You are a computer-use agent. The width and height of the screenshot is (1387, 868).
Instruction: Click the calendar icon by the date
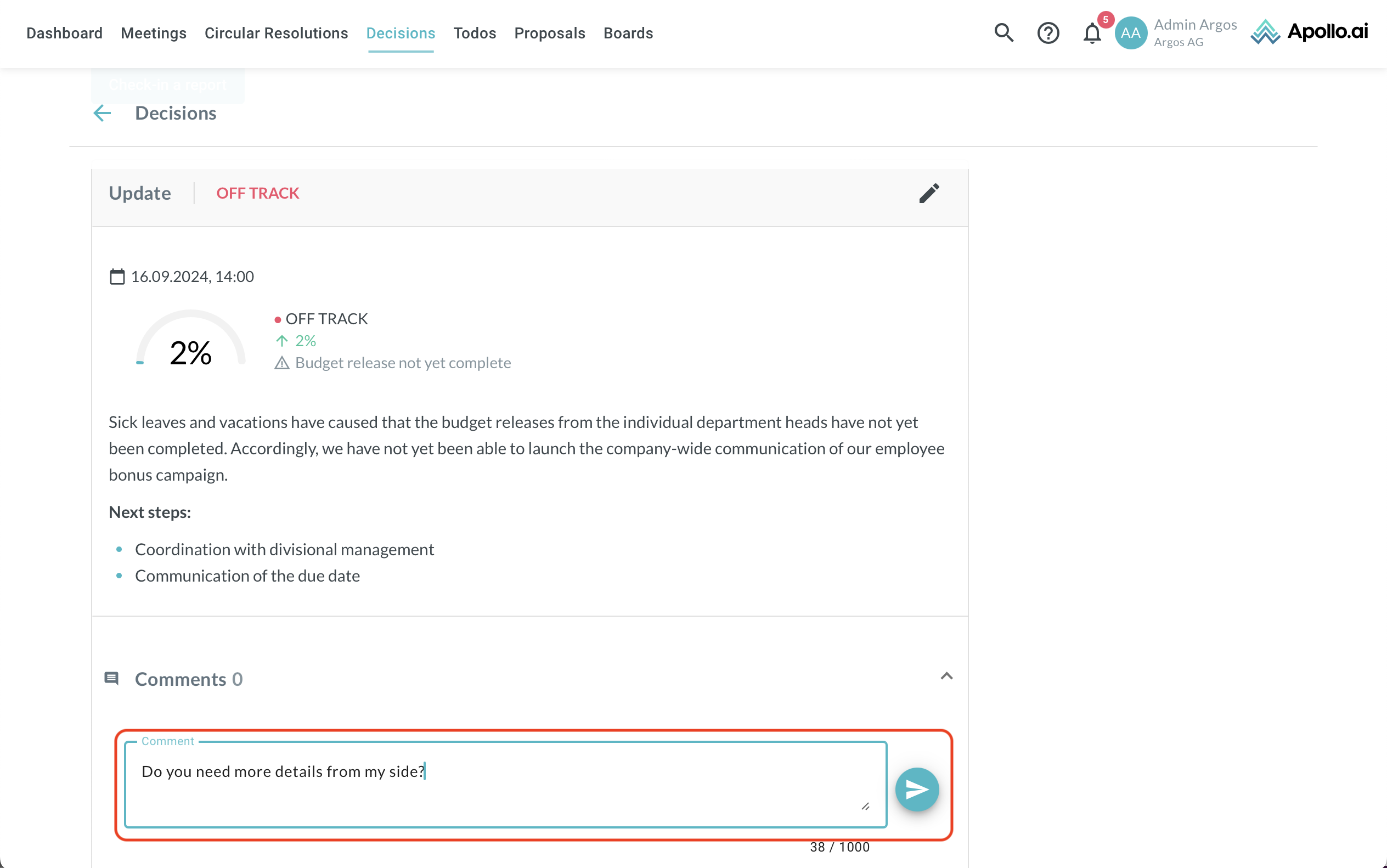117,277
